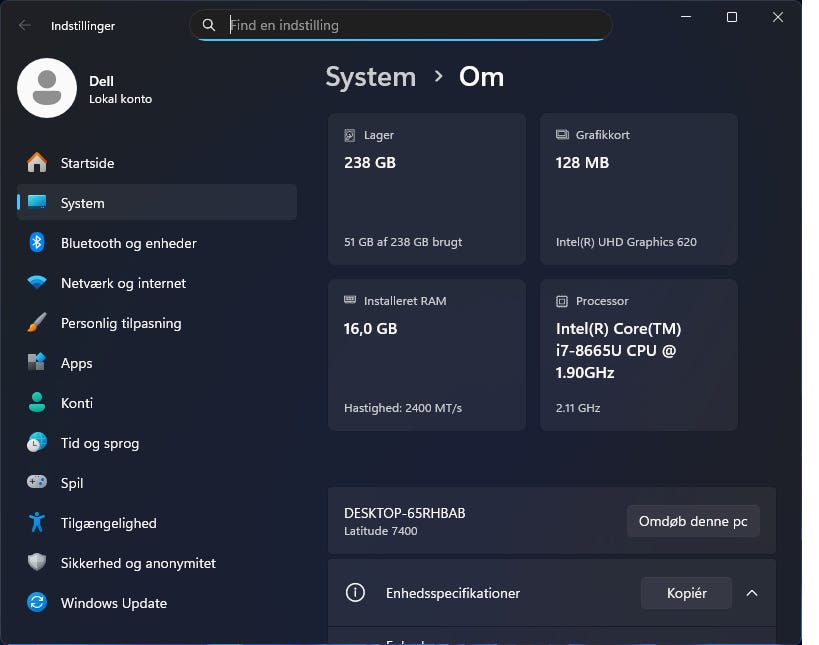This screenshot has height=645, width=819.
Task: Open the Lager storage card
Action: (427, 189)
